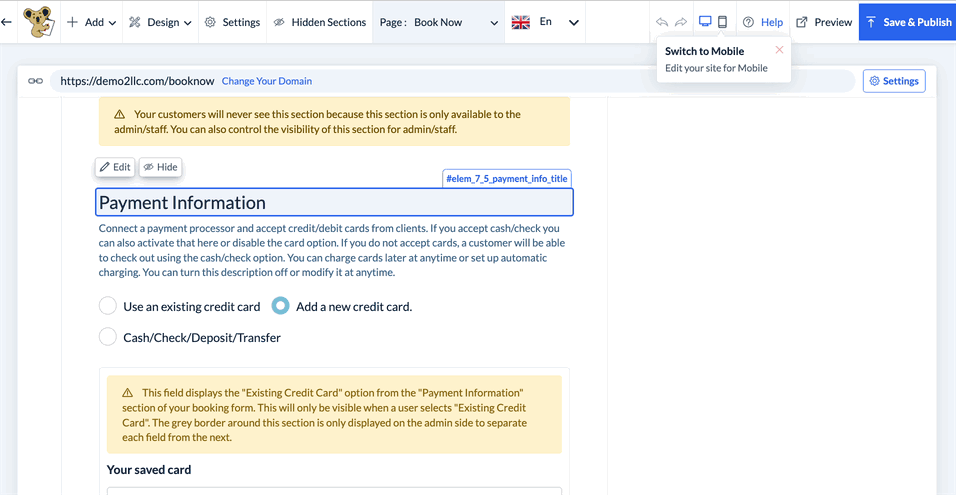
Task: Click the back arrow icon
Action: (x=7, y=22)
